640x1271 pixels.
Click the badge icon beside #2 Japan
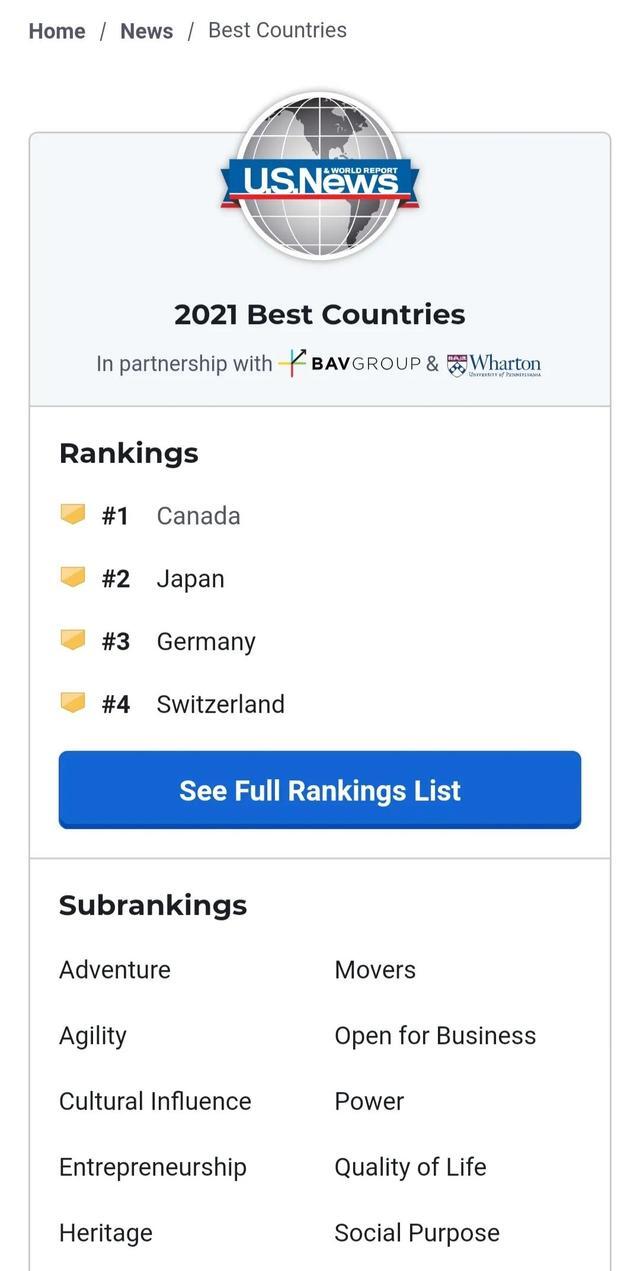click(73, 578)
